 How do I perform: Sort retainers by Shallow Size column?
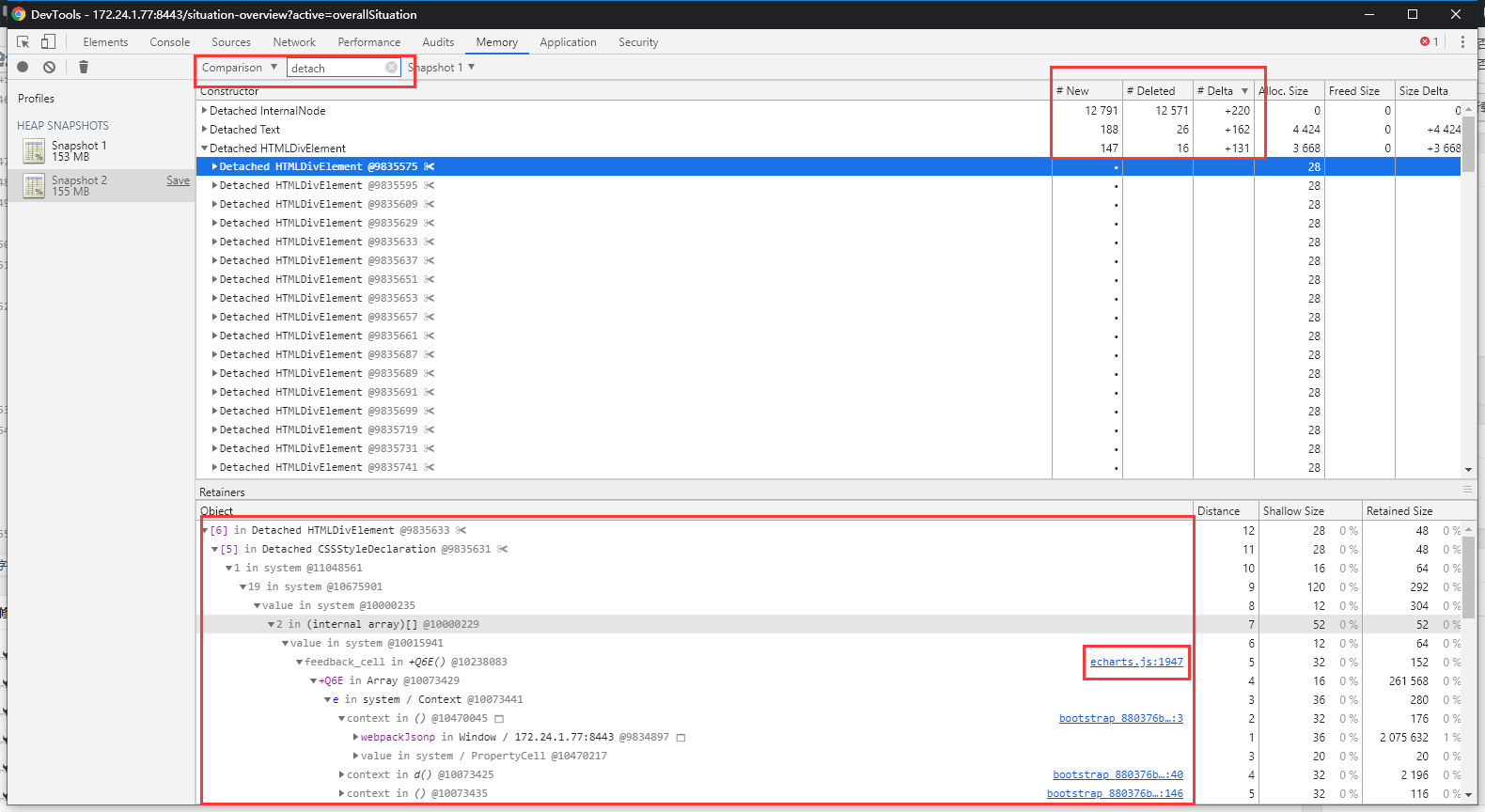tap(1310, 510)
